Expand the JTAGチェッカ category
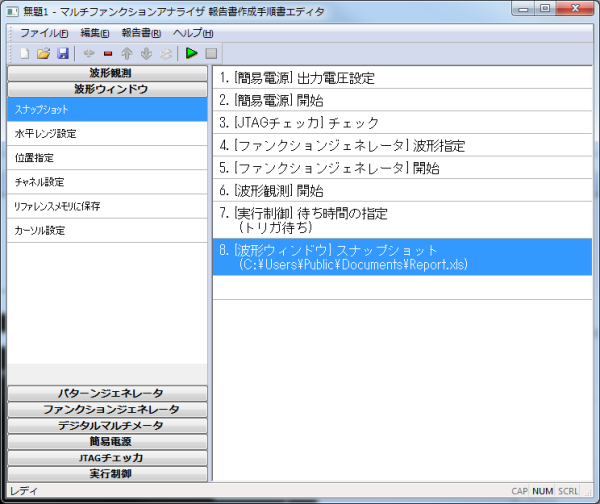The width and height of the screenshot is (600, 504). 108,458
